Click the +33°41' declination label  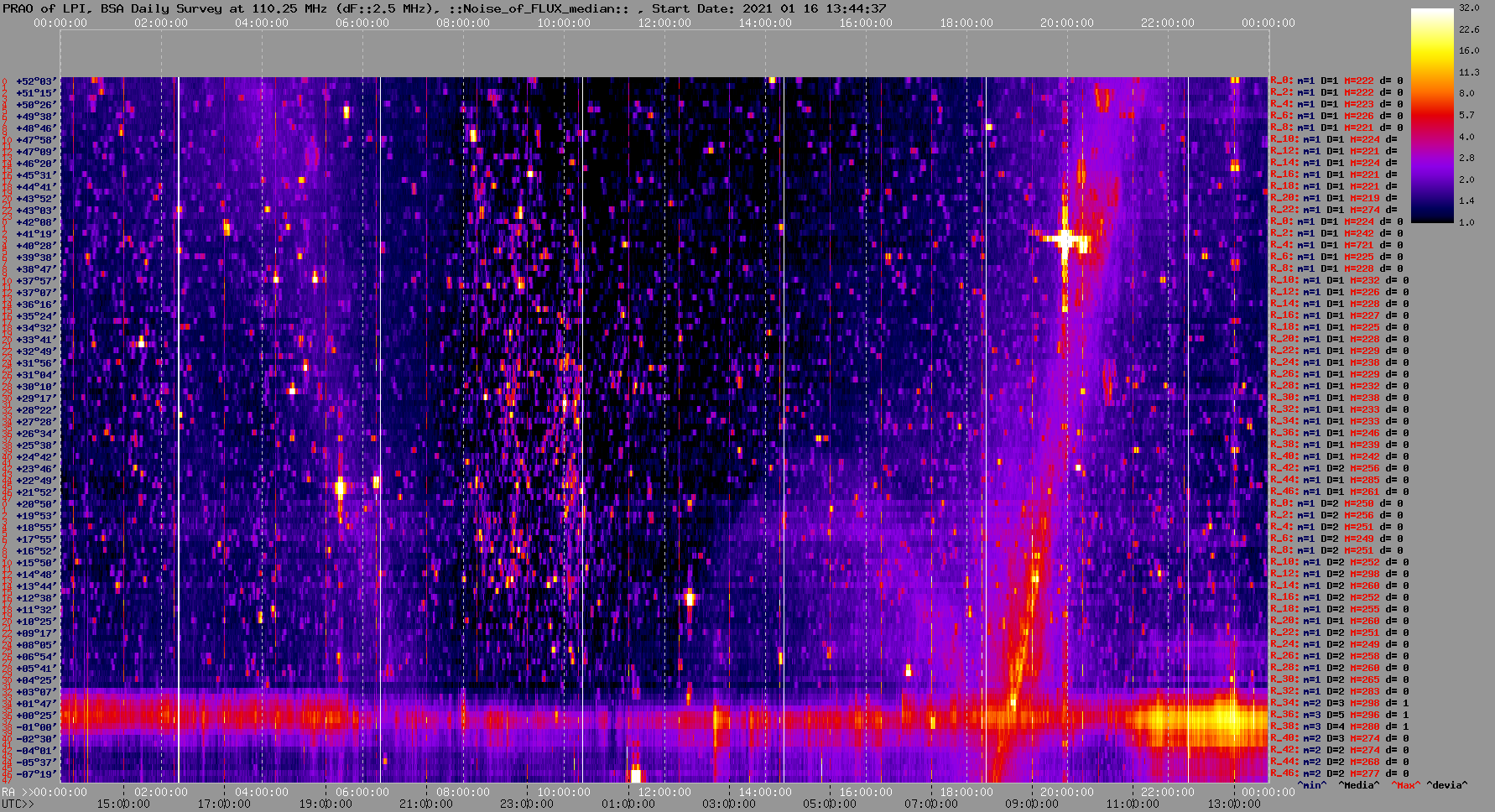tap(35, 340)
